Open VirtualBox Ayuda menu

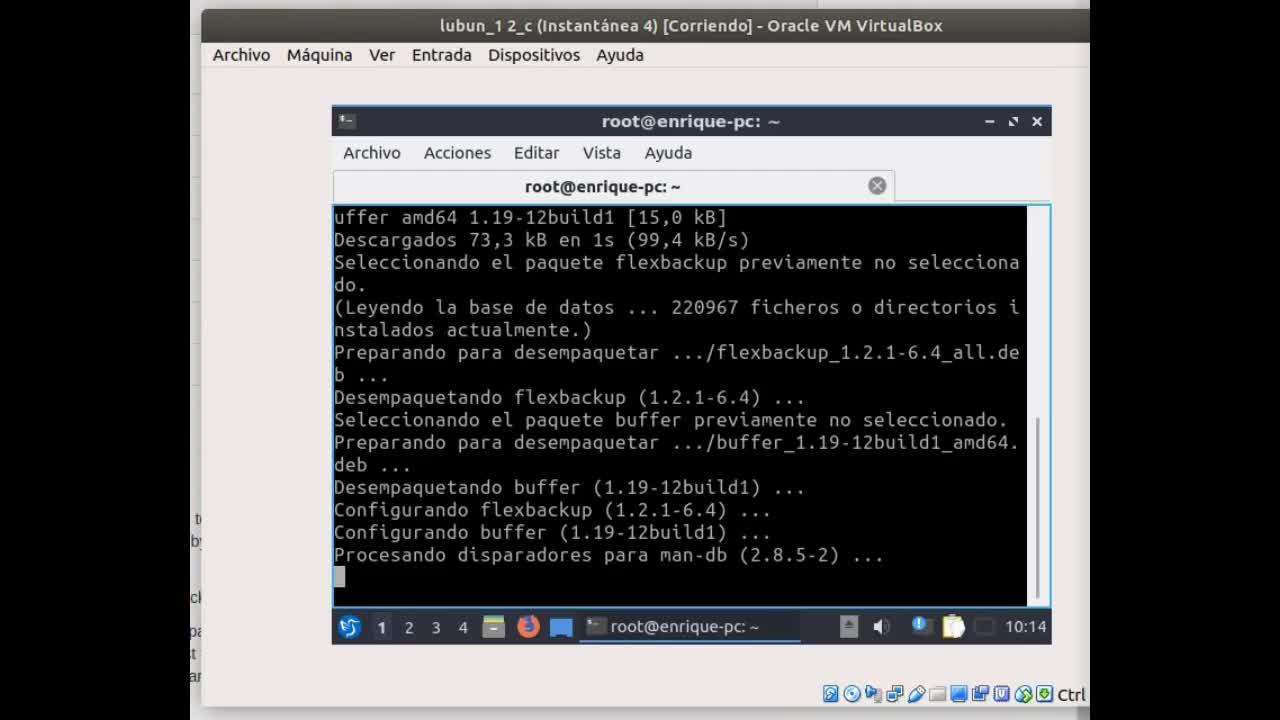tap(620, 55)
